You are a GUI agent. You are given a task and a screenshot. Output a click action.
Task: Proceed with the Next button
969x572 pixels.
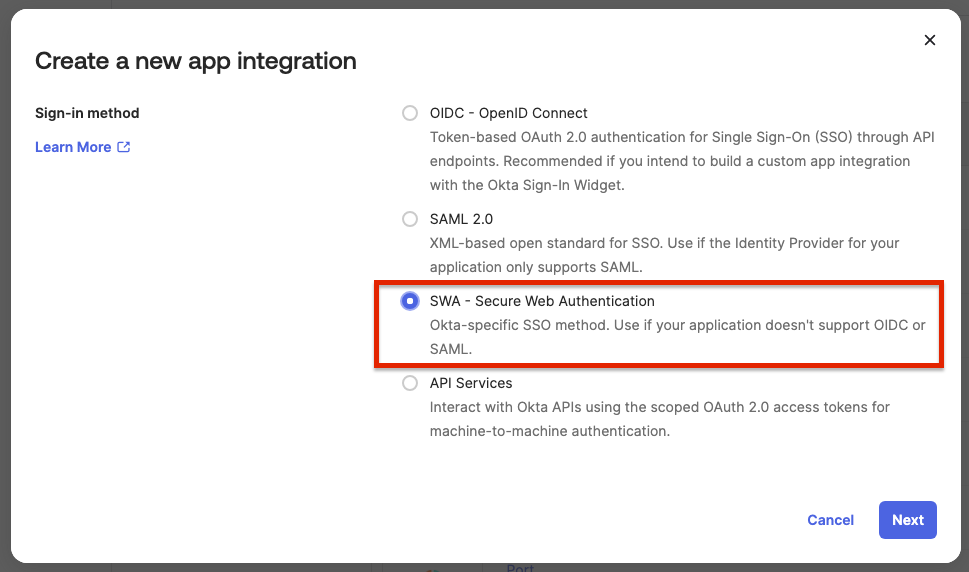pos(908,520)
